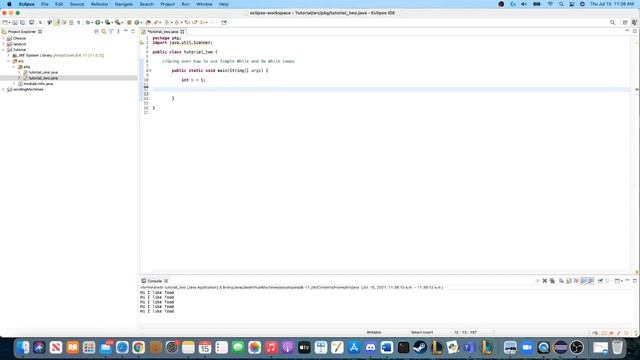Open the Refactor menu

coord(99,4)
